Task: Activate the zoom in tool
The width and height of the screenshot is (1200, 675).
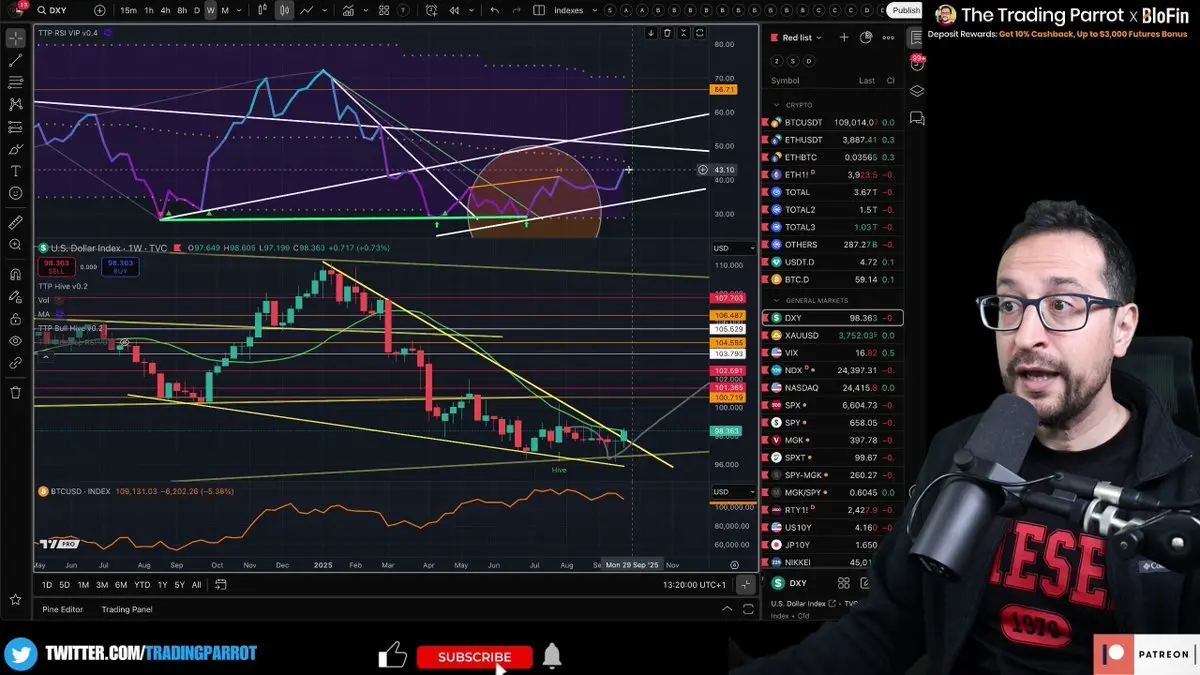Action: tap(15, 245)
